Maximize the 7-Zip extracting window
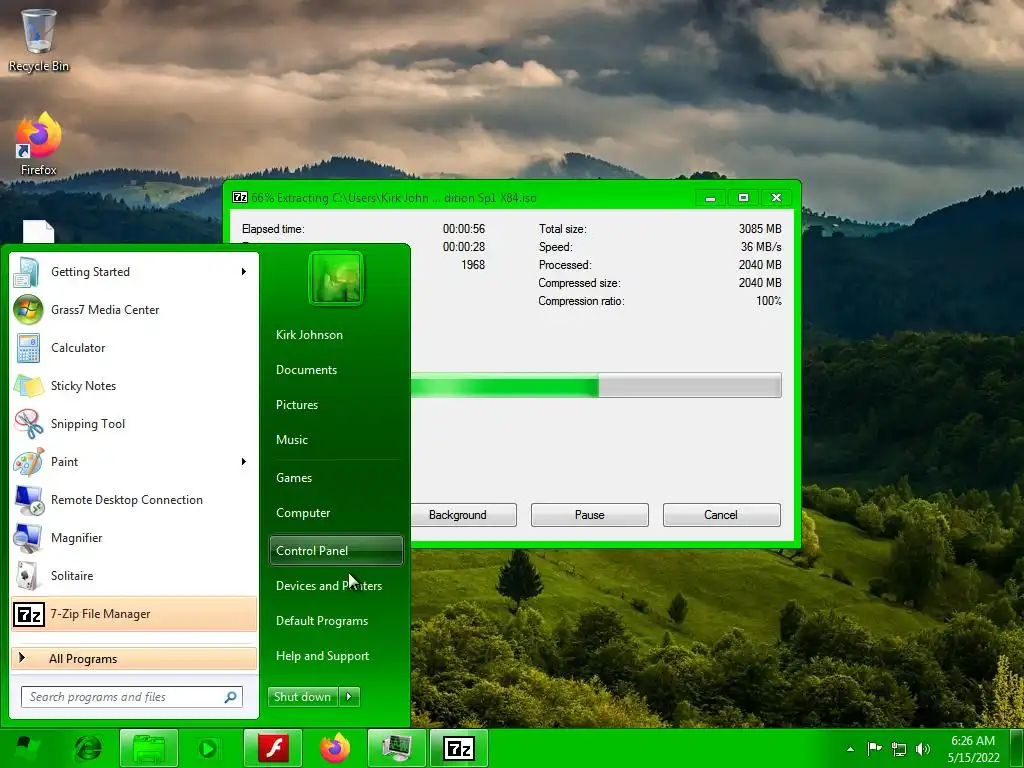 click(743, 198)
